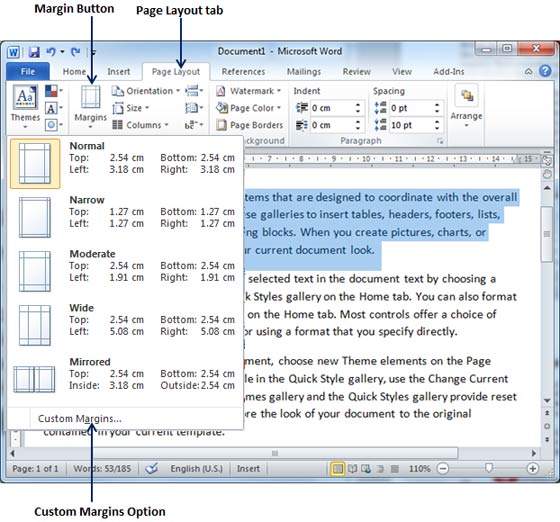Screen dimensions: 560x522
Task: Toggle Insert mode in status bar
Action: click(x=248, y=468)
